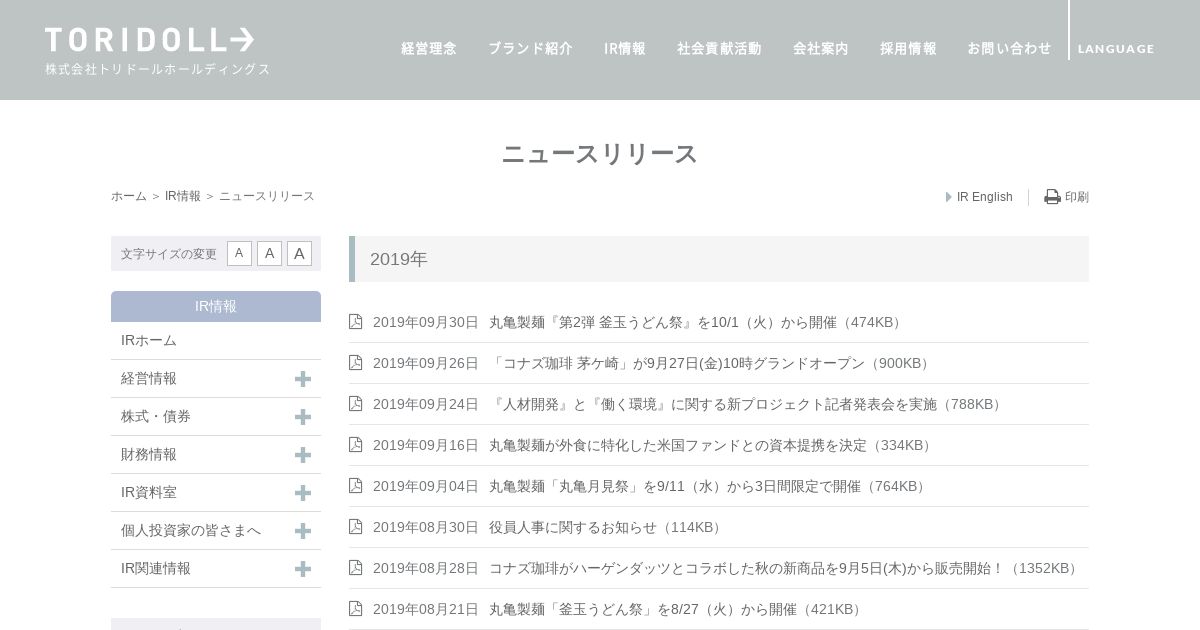The width and height of the screenshot is (1200, 630).
Task: Open 財務情報 sidebar link
Action: pos(149,454)
